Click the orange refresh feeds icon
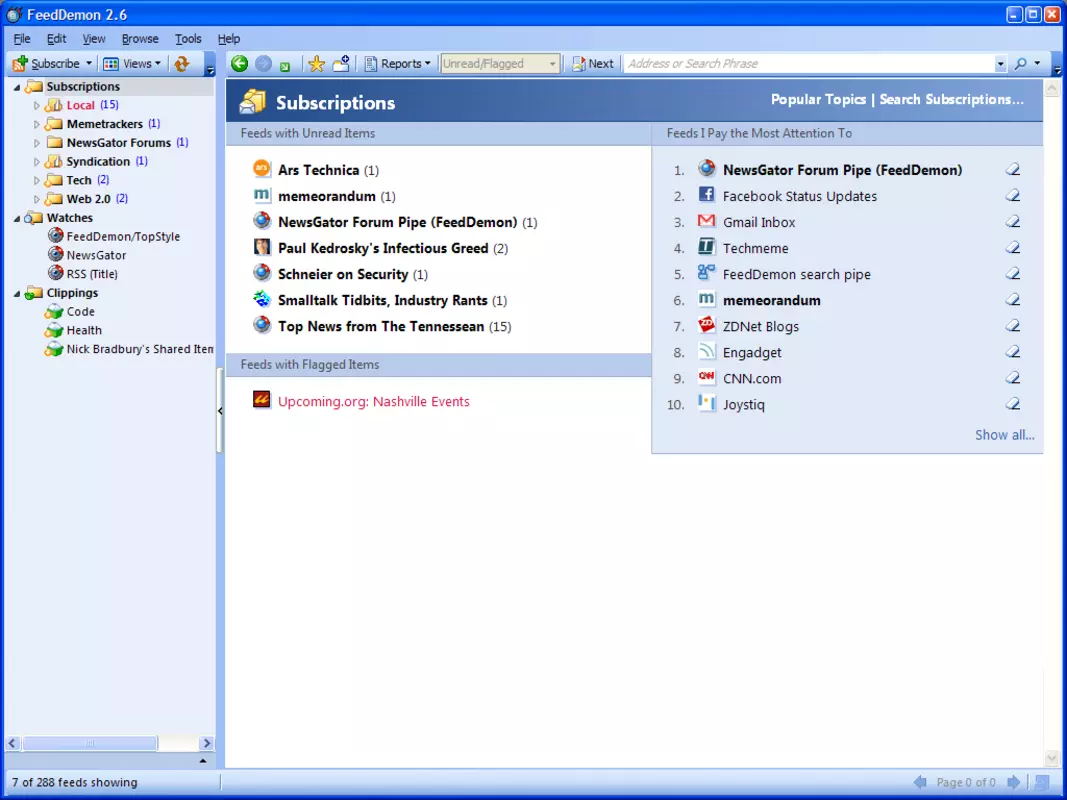1067x800 pixels. 181,64
